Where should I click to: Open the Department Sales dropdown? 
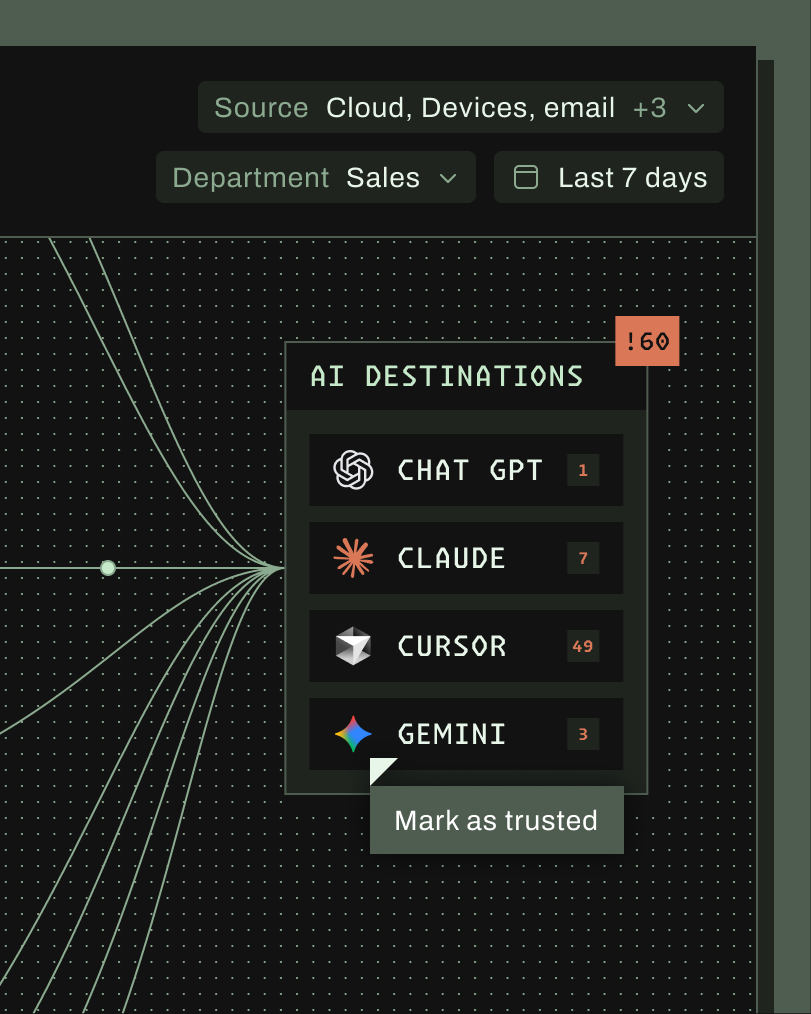click(x=316, y=177)
